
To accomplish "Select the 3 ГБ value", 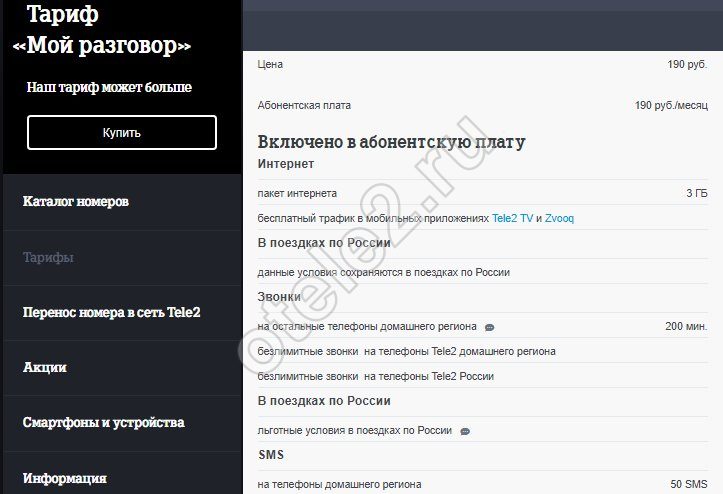I will click(x=697, y=193).
